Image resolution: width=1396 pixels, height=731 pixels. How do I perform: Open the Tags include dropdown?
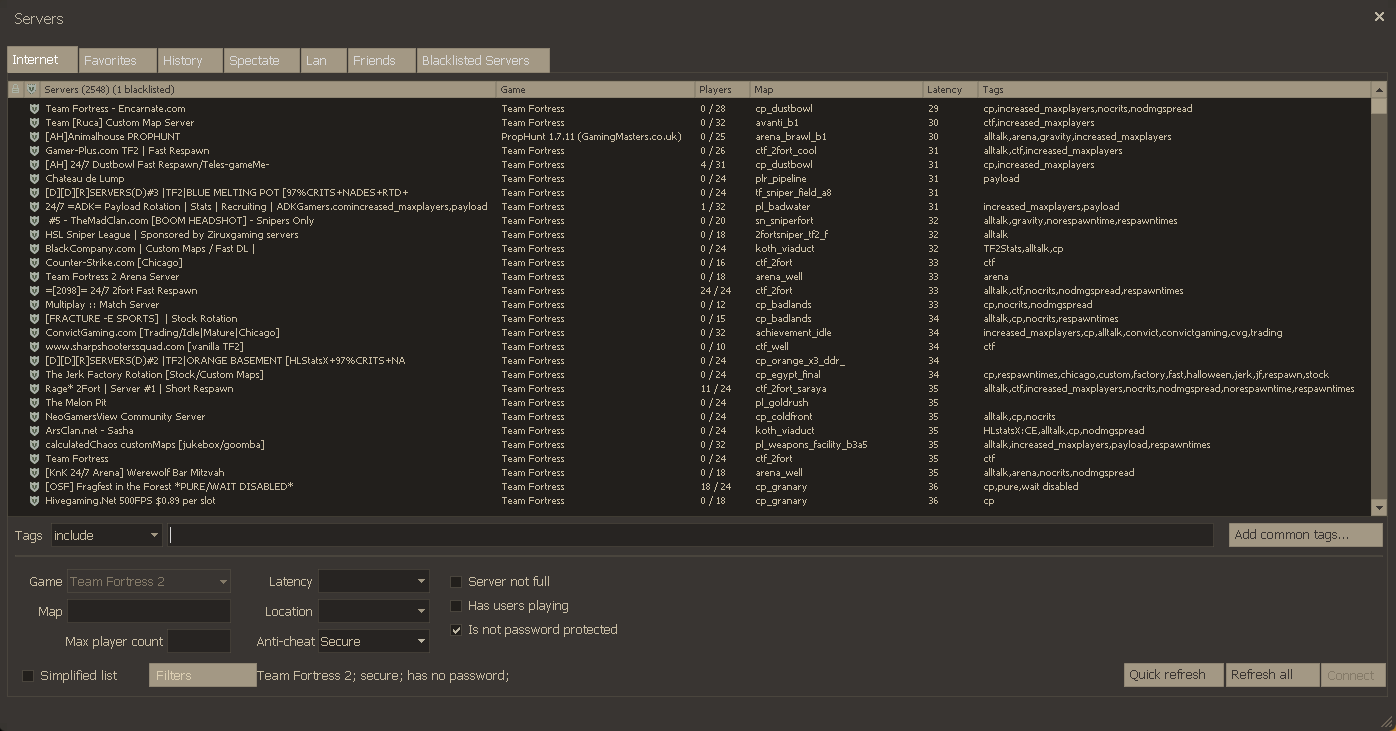[x=107, y=535]
